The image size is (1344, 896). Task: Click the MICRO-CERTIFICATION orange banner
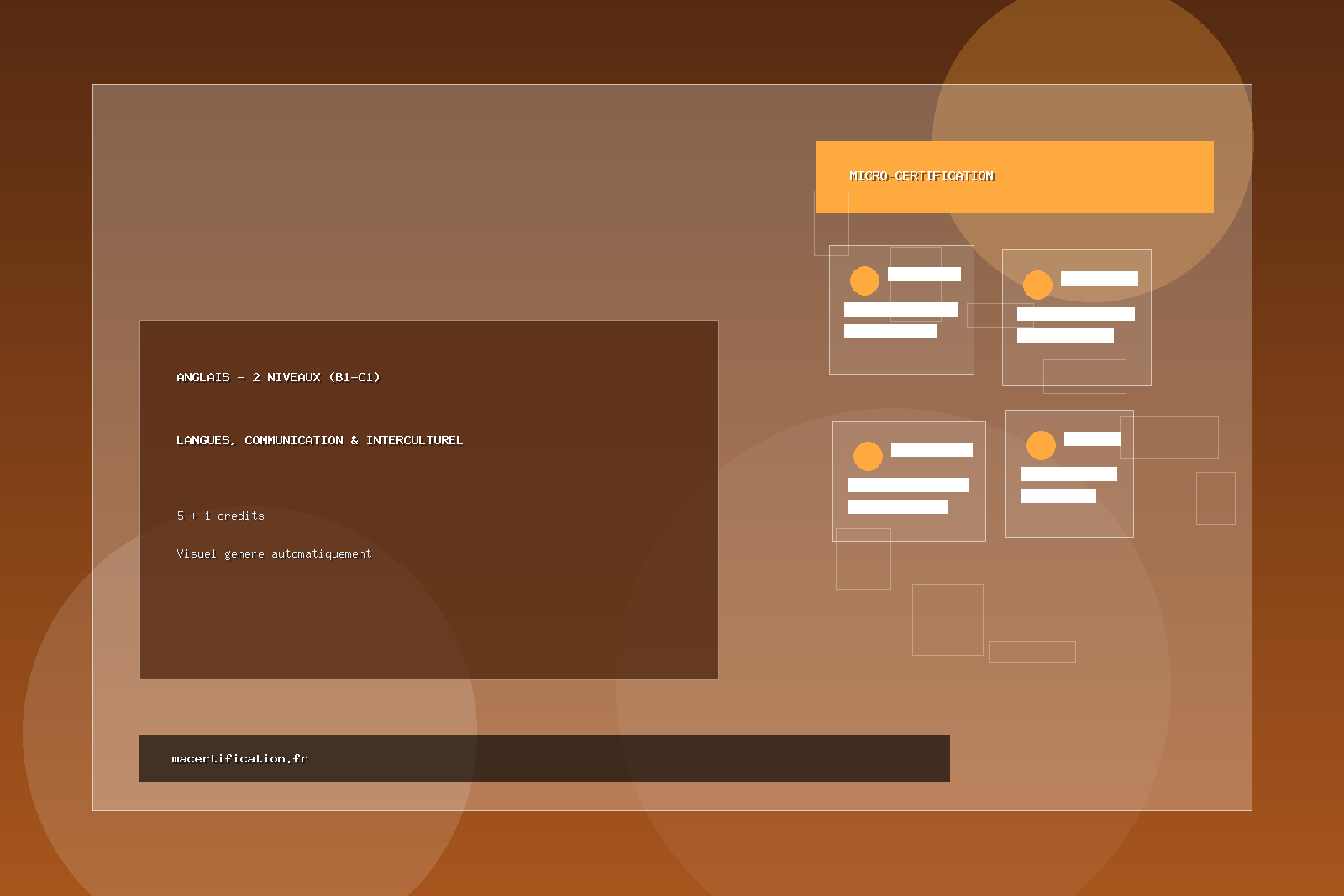click(1015, 177)
